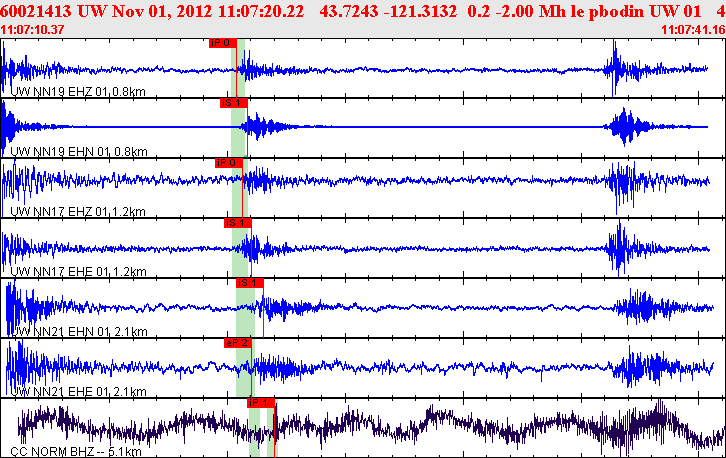
Task: Select the S 1 pick flag on NN17 EHE
Action: click(236, 222)
